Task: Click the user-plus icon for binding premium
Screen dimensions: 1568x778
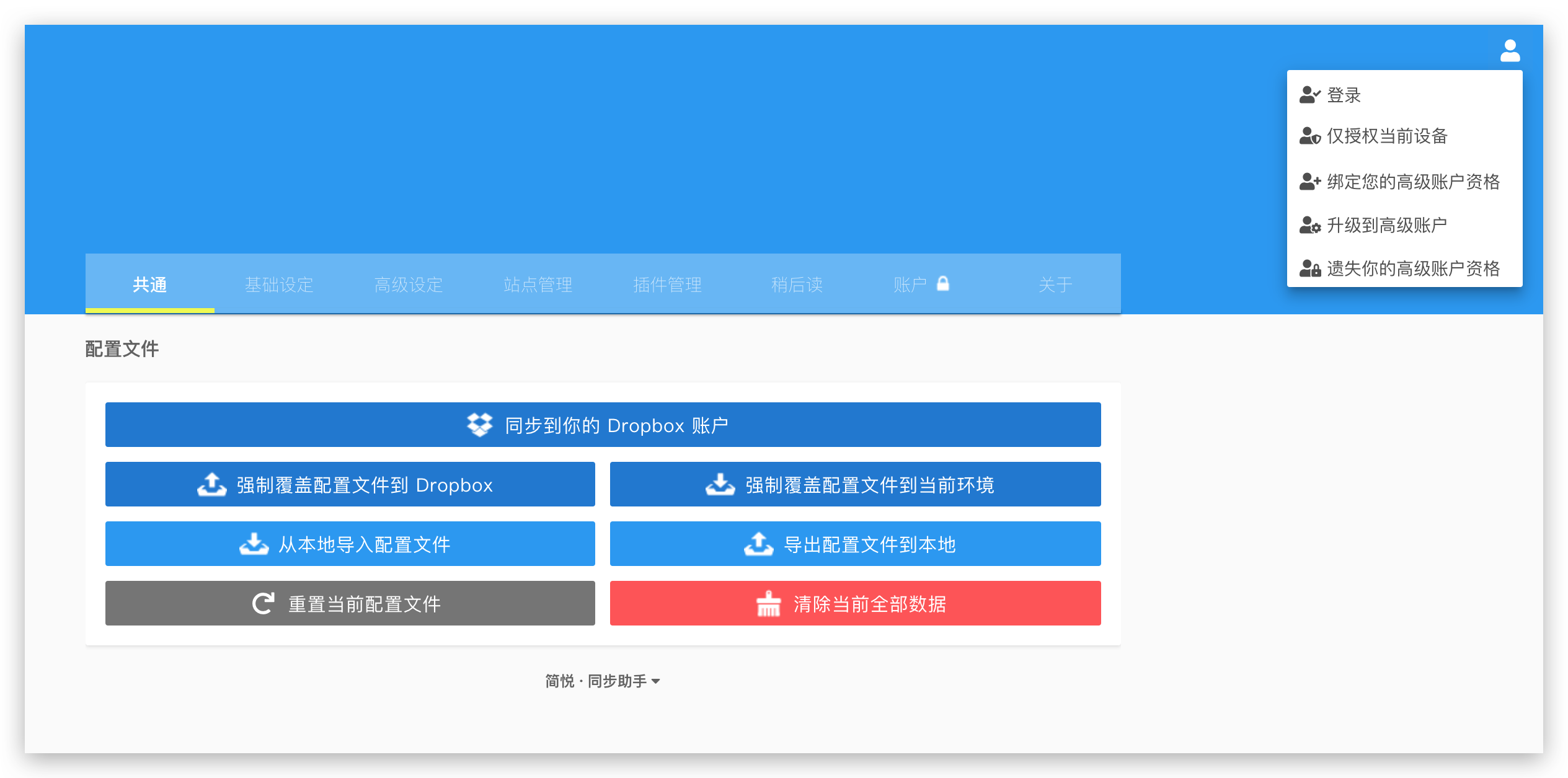Action: (x=1309, y=182)
